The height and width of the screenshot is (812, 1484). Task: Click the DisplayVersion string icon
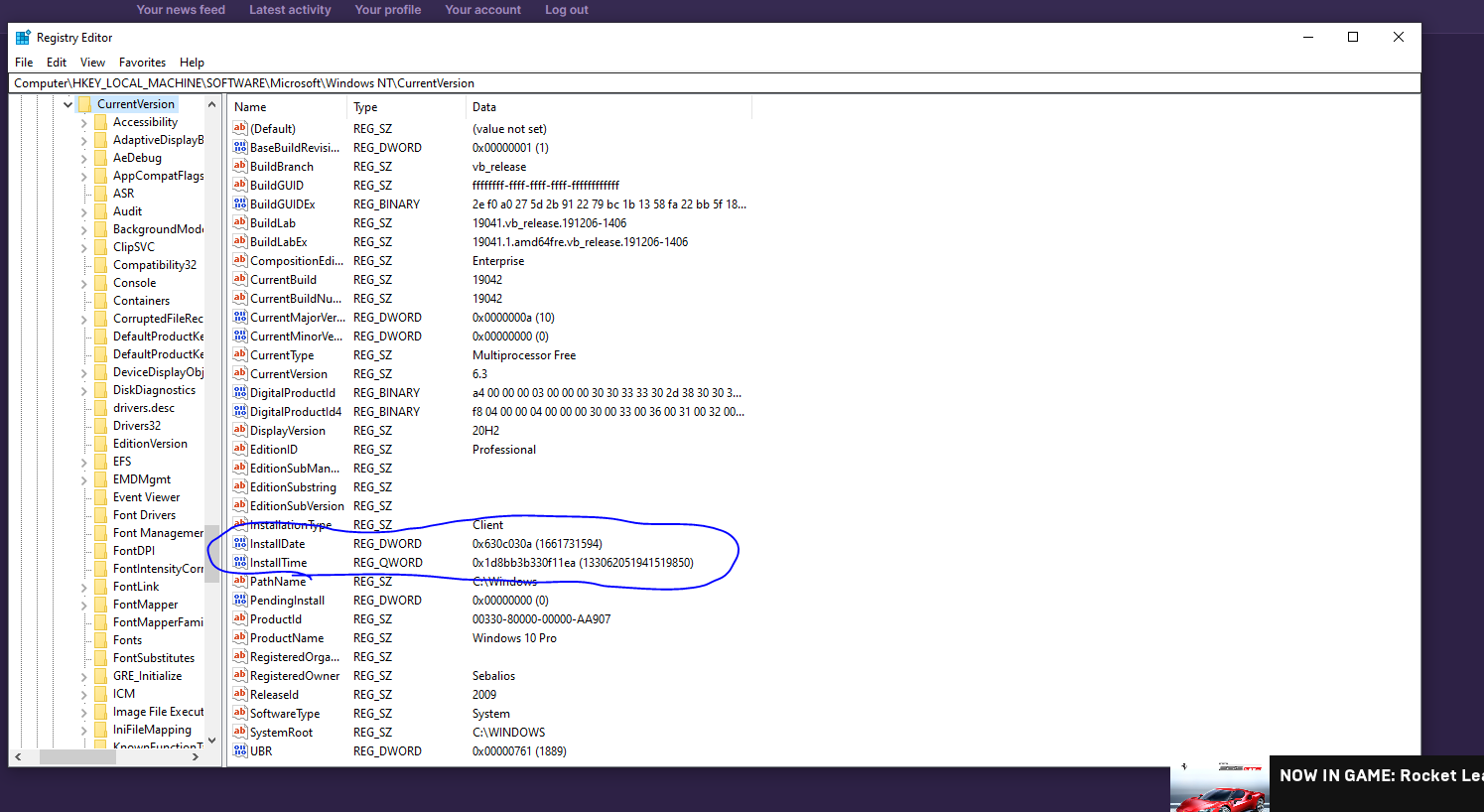click(239, 430)
